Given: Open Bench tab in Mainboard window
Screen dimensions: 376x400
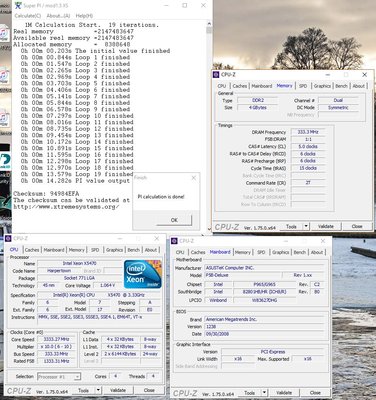Looking at the screenshot, I should (x=300, y=252).
